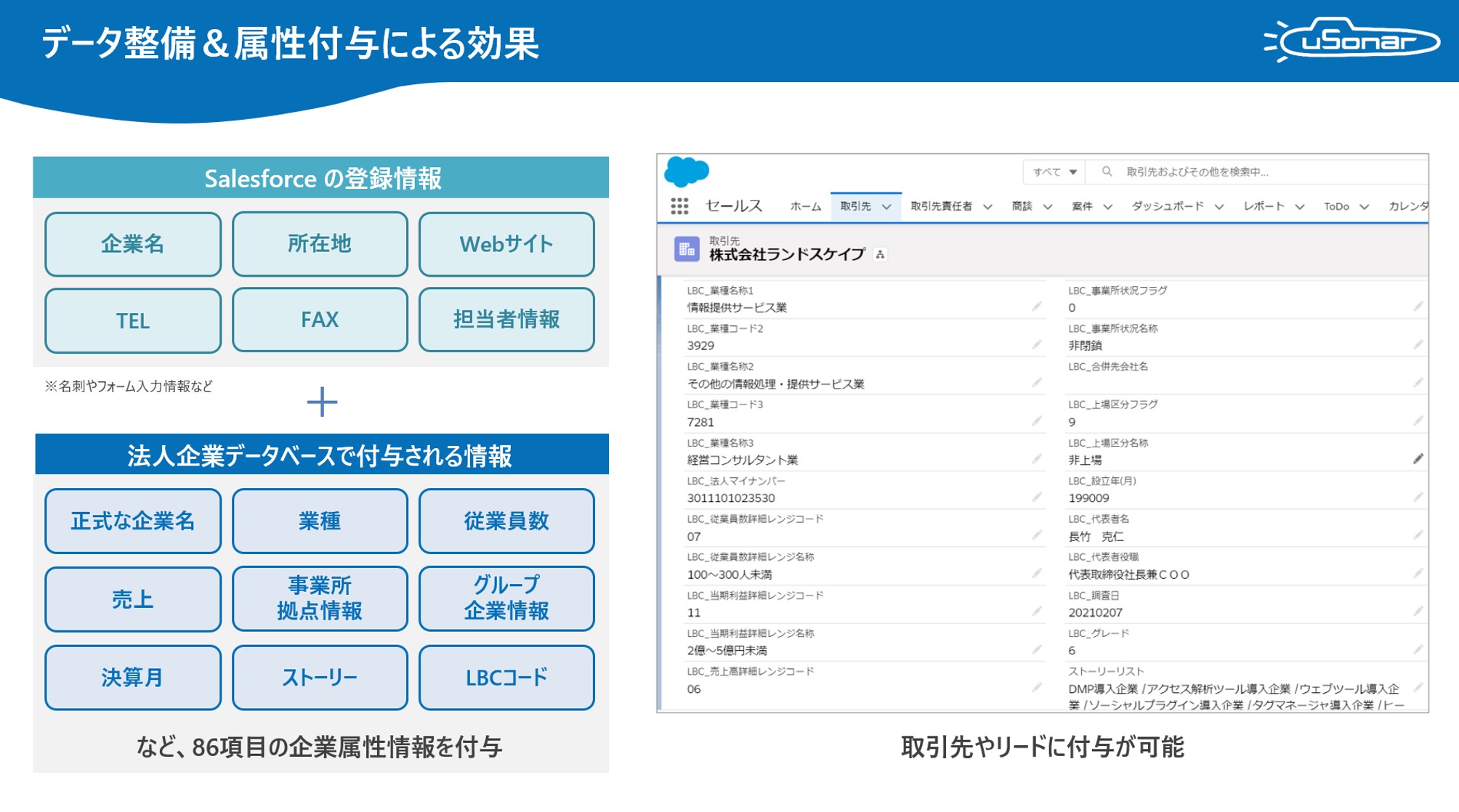The height and width of the screenshot is (812, 1459).
Task: Open the ダッシュボード tab
Action: click(x=1168, y=206)
